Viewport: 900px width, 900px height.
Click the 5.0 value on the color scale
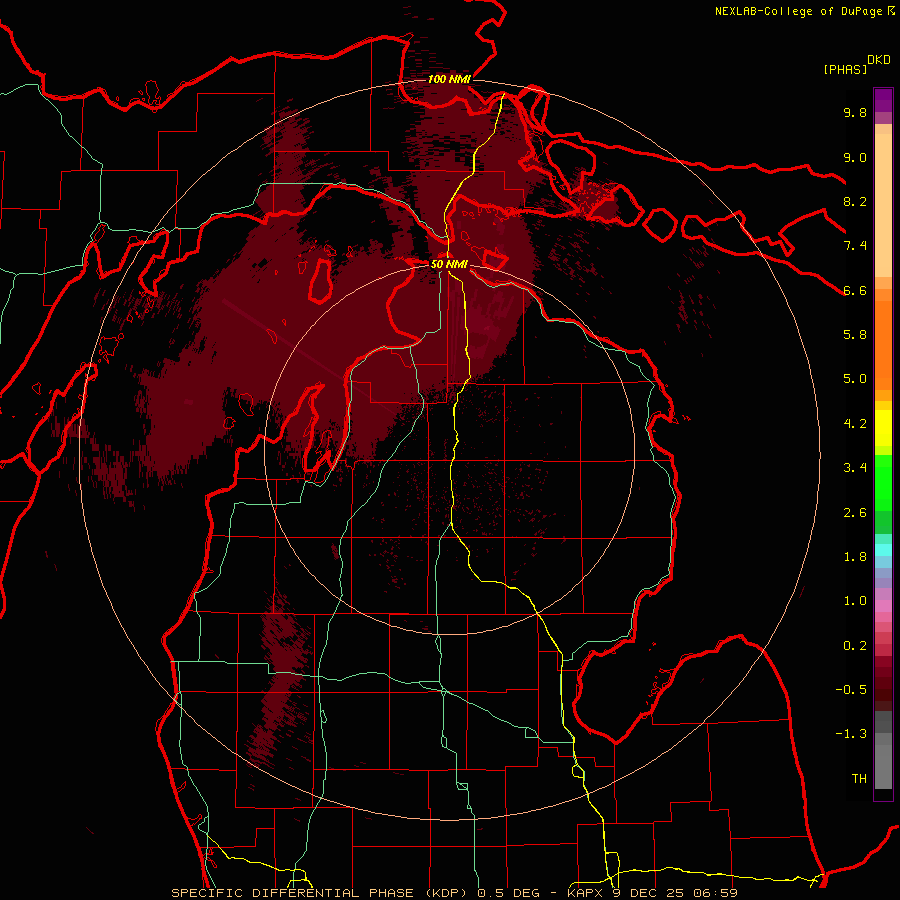[x=855, y=379]
